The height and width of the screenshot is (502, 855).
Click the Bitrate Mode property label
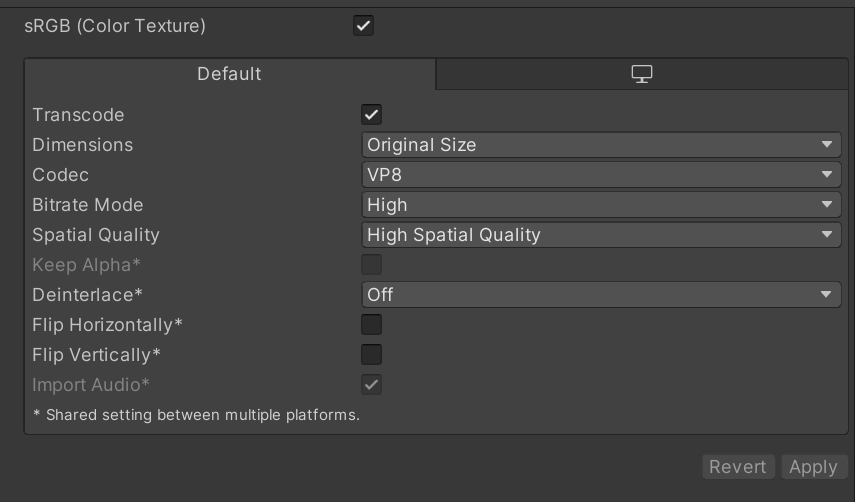pyautogui.click(x=88, y=205)
